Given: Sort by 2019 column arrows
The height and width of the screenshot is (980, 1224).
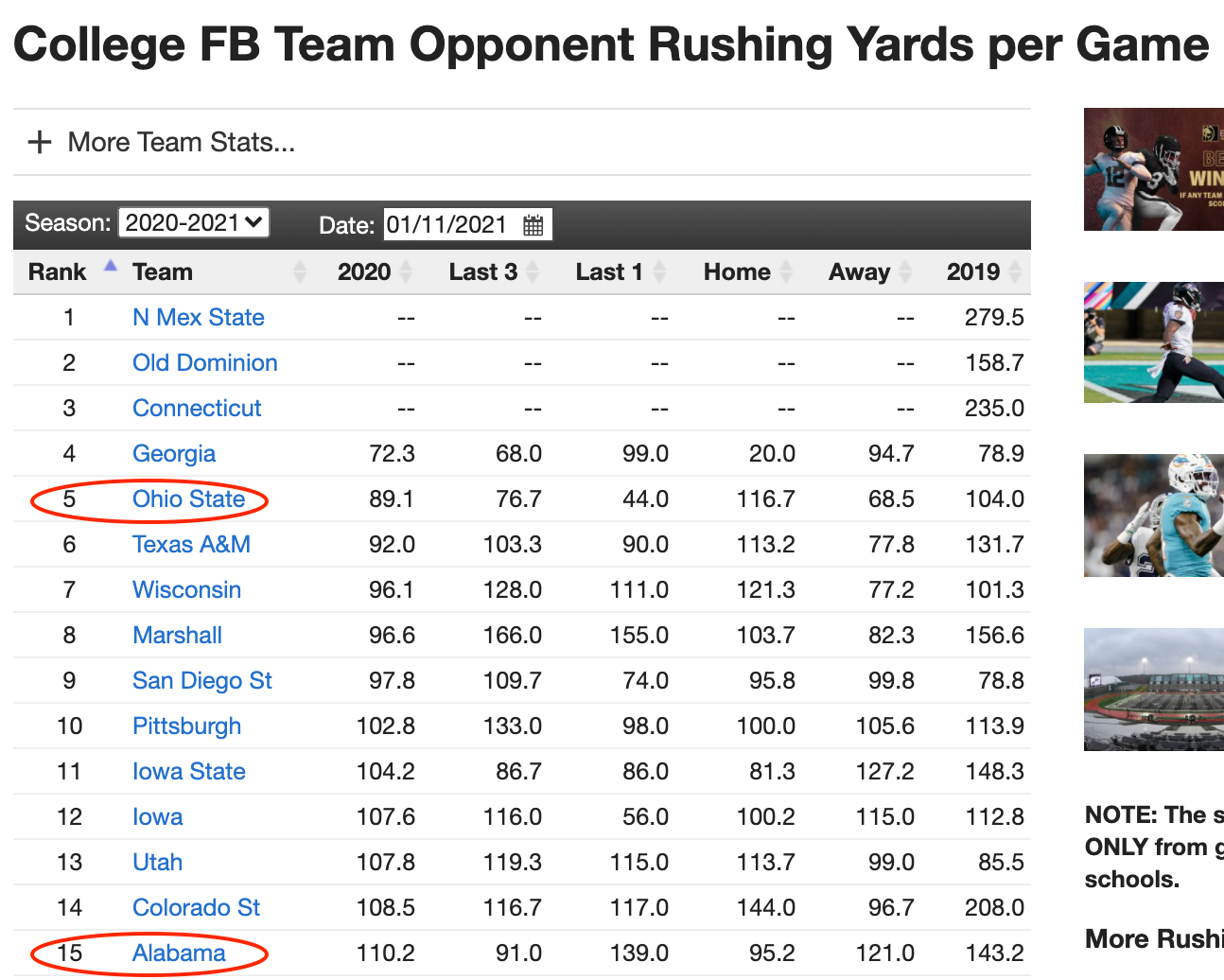Looking at the screenshot, I should point(1015,272).
